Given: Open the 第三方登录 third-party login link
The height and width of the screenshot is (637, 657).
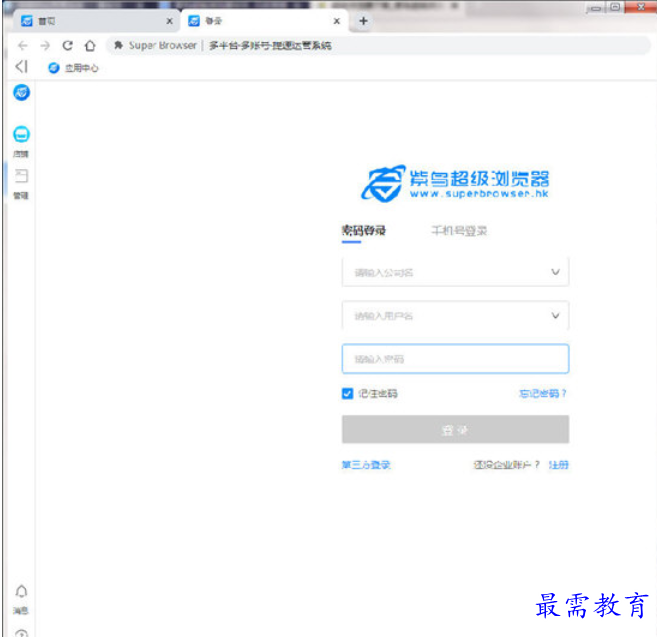Looking at the screenshot, I should point(366,464).
